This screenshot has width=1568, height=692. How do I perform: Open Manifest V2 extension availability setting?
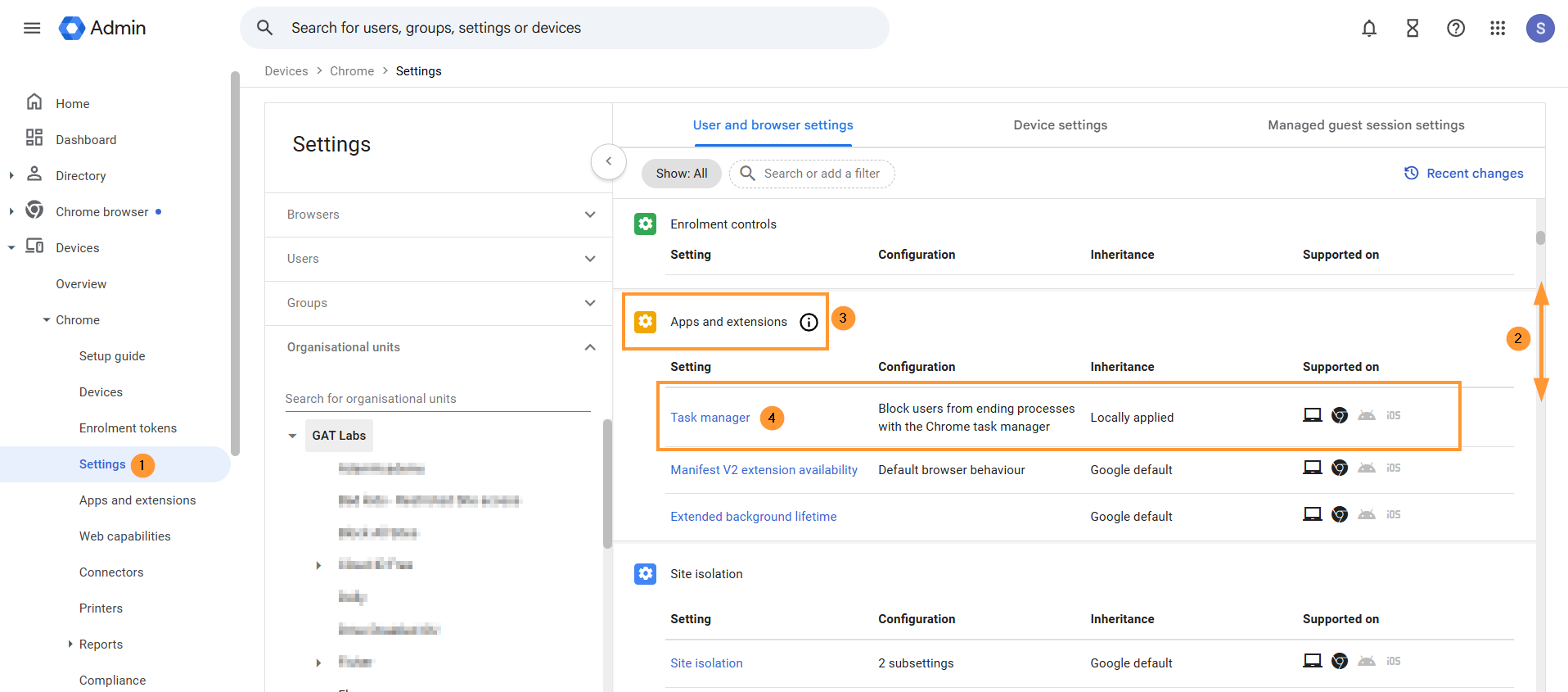(764, 470)
